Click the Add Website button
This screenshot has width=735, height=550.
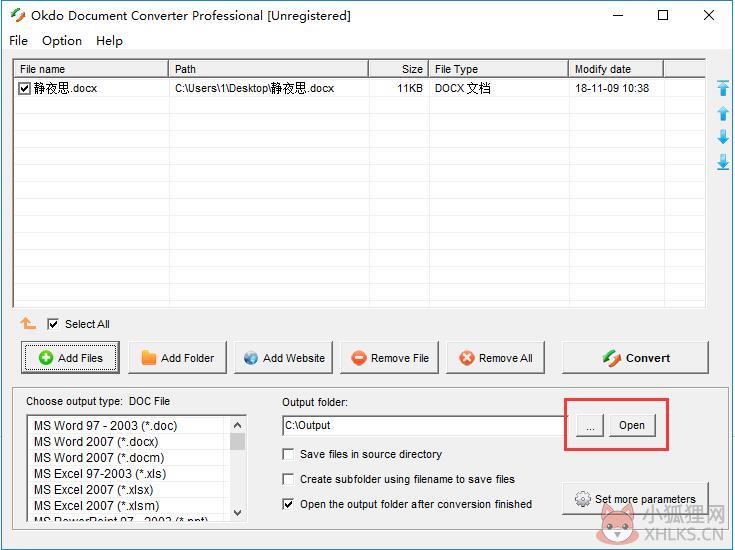[284, 357]
